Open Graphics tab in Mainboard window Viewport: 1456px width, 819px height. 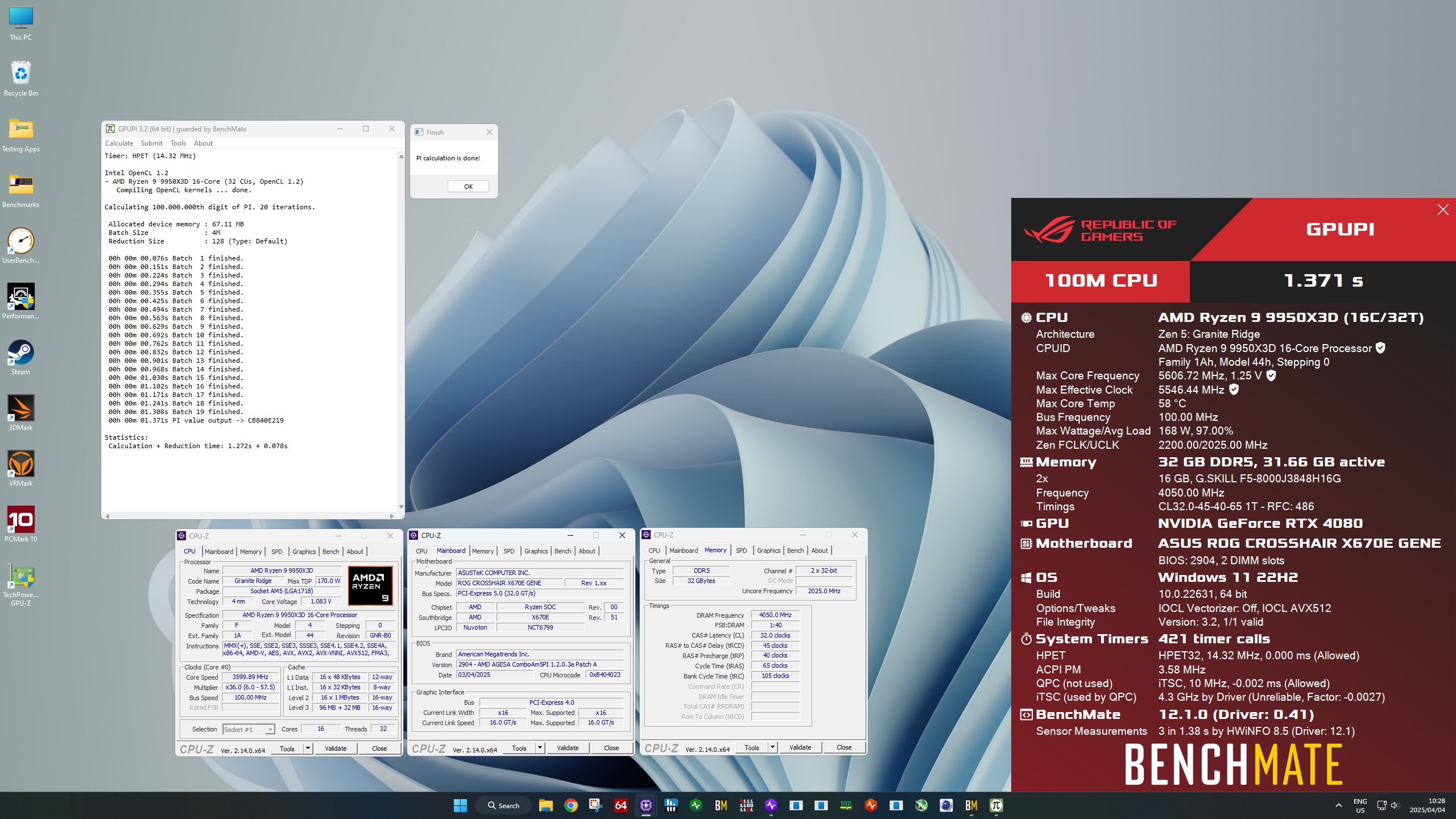[x=536, y=551]
